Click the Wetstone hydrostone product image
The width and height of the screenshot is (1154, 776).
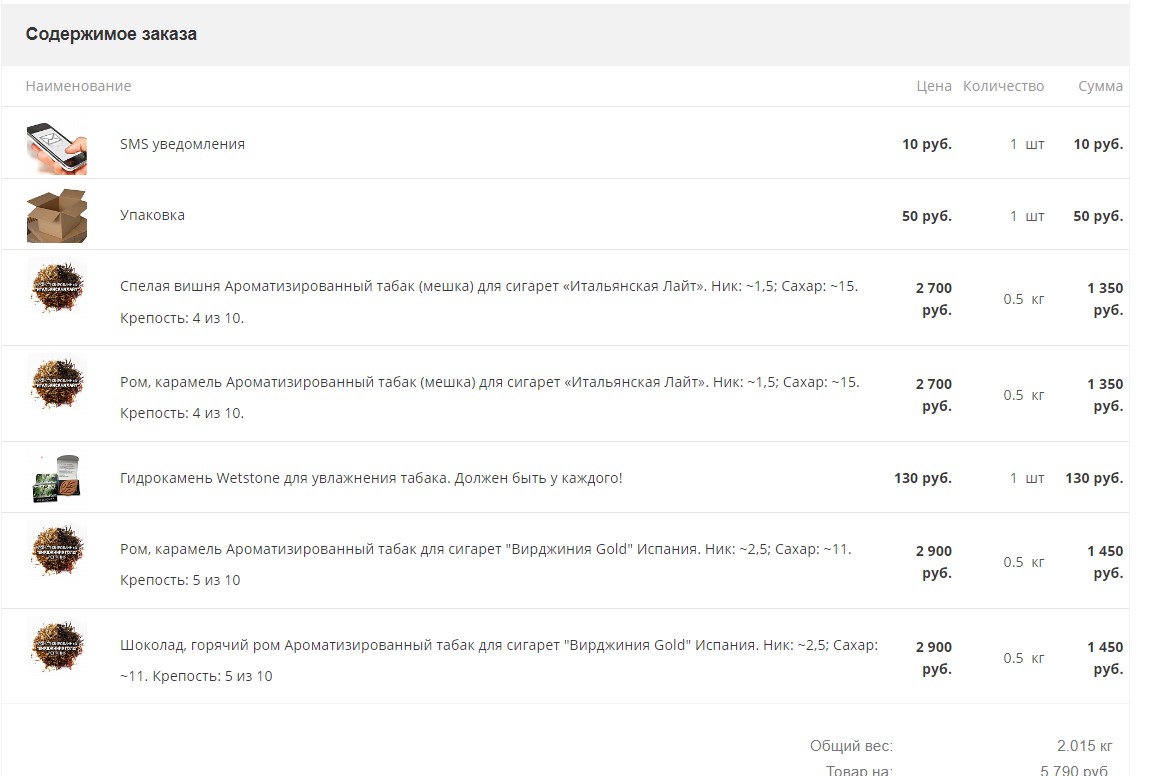tap(56, 479)
